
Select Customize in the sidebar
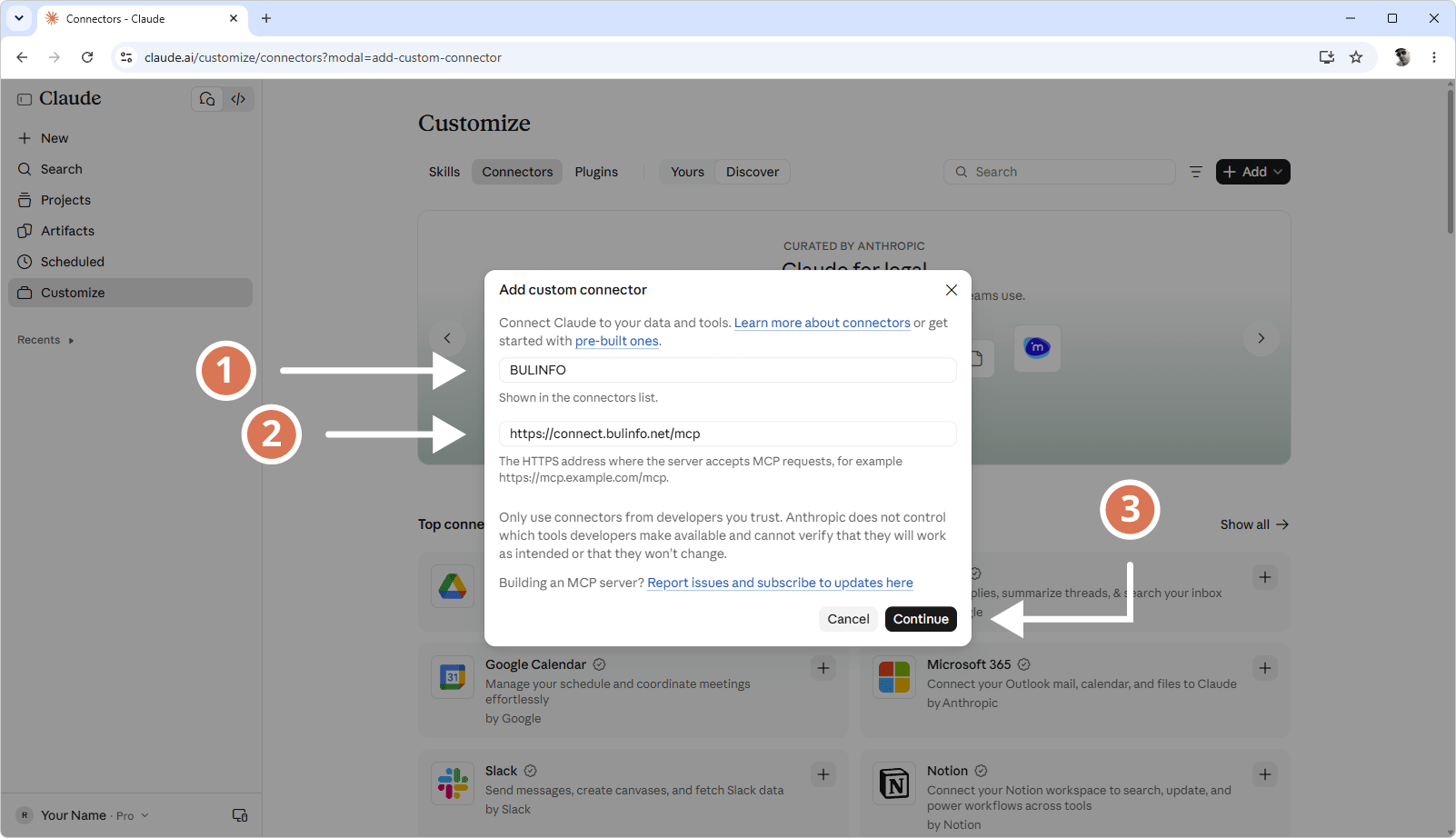(131, 293)
